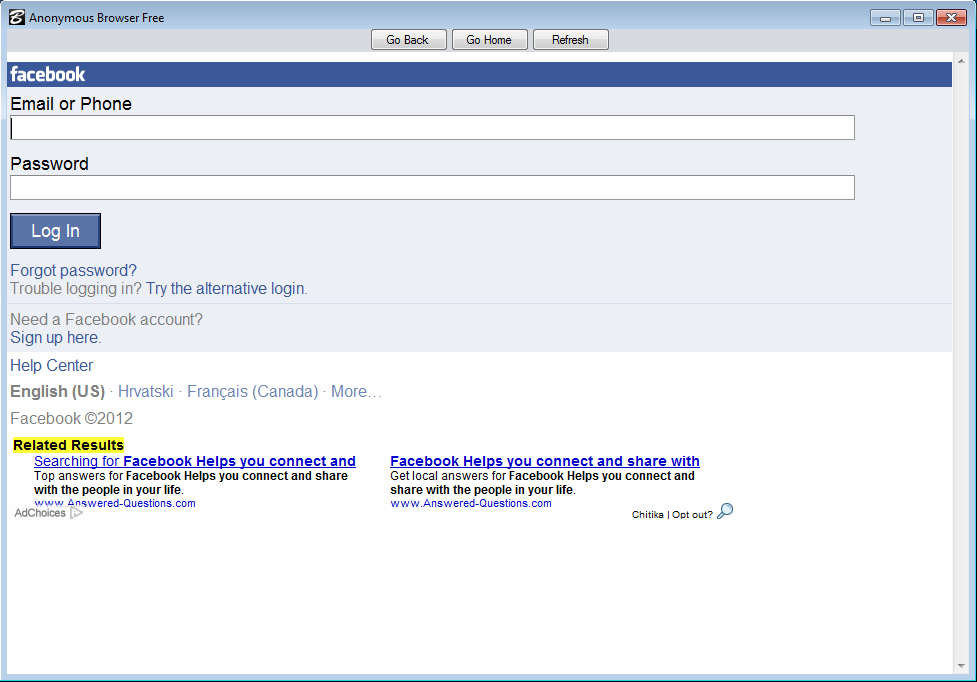Open the More… languages link
Image resolution: width=977 pixels, height=682 pixels.
(x=356, y=392)
